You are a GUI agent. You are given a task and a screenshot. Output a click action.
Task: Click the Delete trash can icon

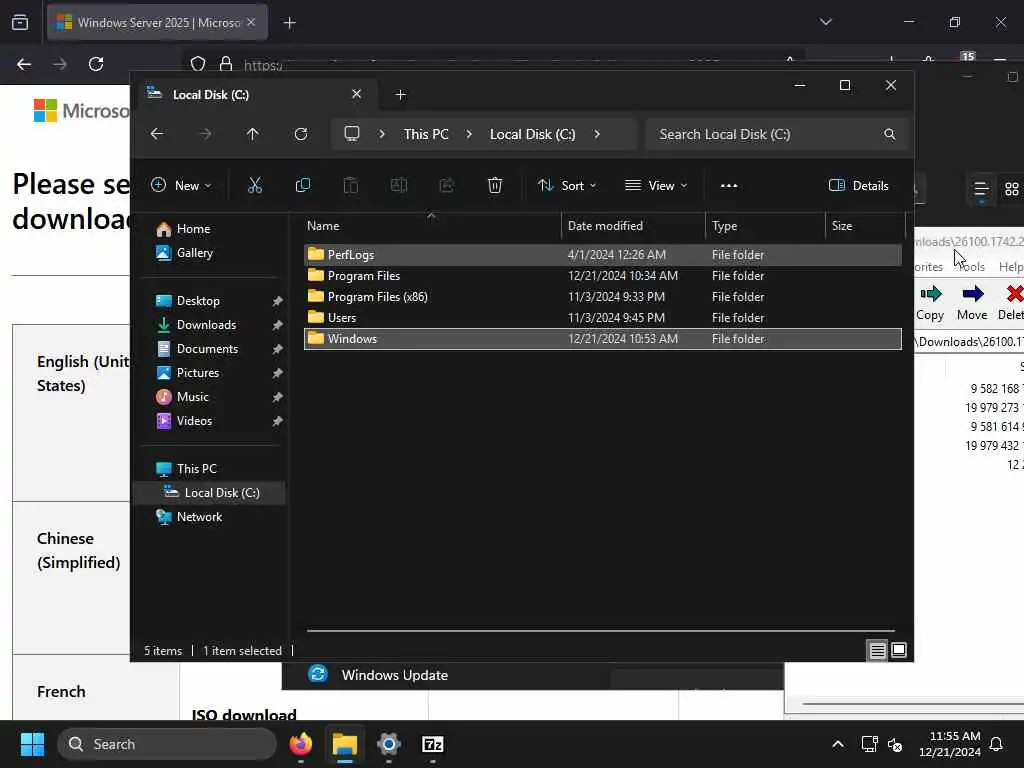[495, 185]
